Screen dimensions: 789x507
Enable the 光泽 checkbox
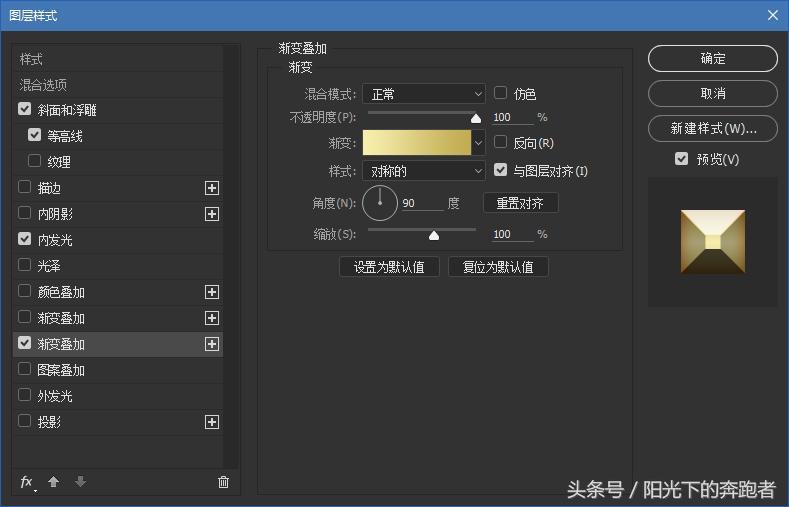click(24, 265)
